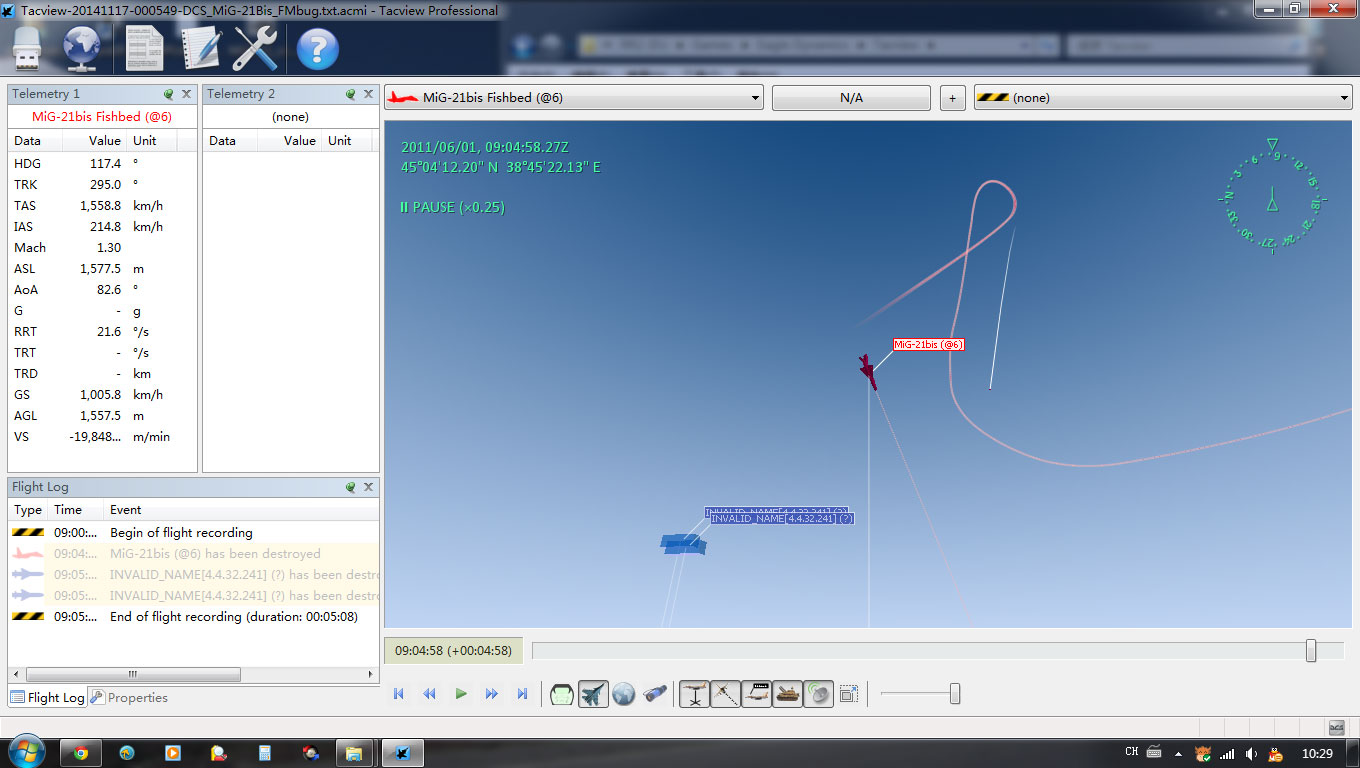Click the plus button beside N/A
Image resolution: width=1360 pixels, height=768 pixels.
(952, 98)
